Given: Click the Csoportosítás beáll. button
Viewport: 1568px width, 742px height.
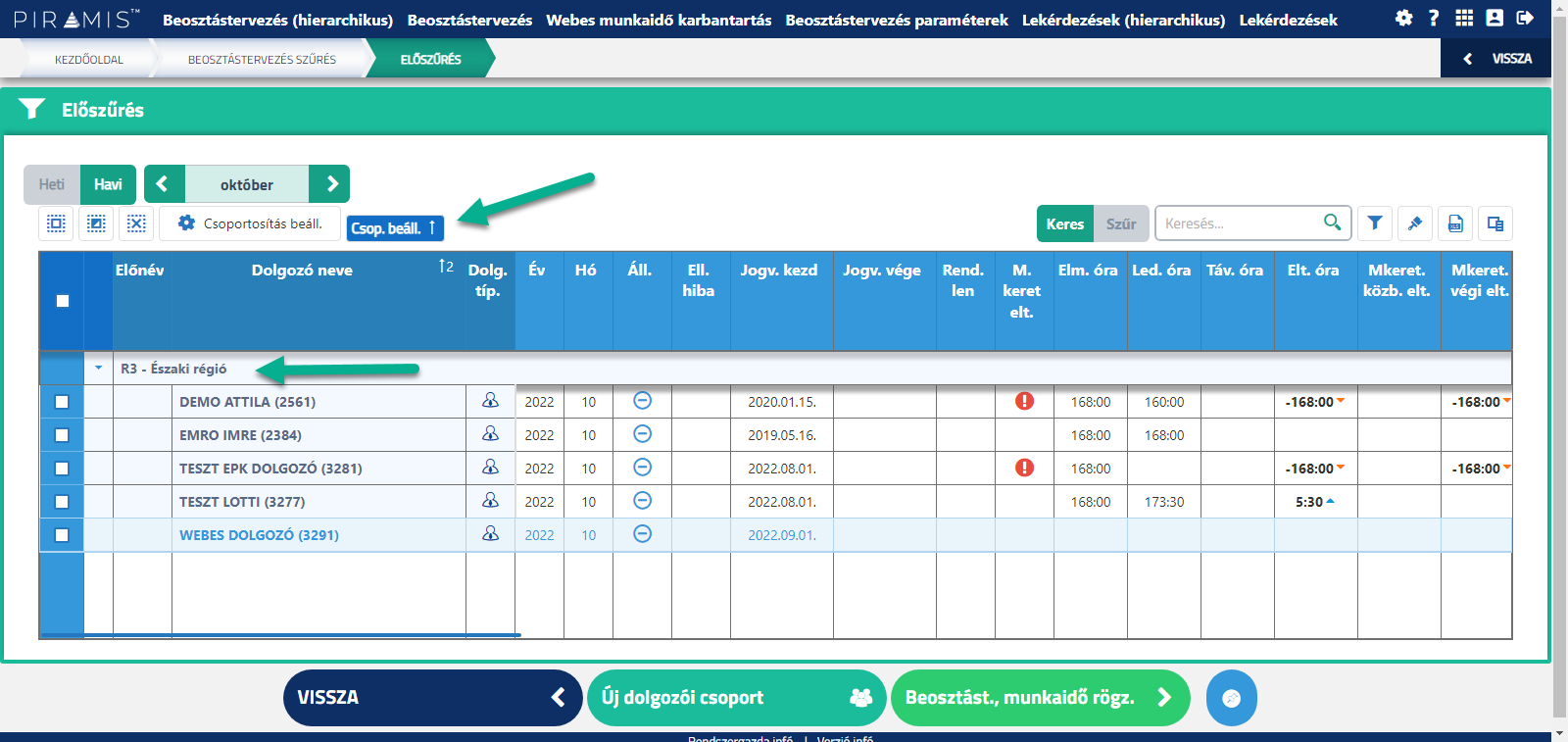Looking at the screenshot, I should coord(250,223).
